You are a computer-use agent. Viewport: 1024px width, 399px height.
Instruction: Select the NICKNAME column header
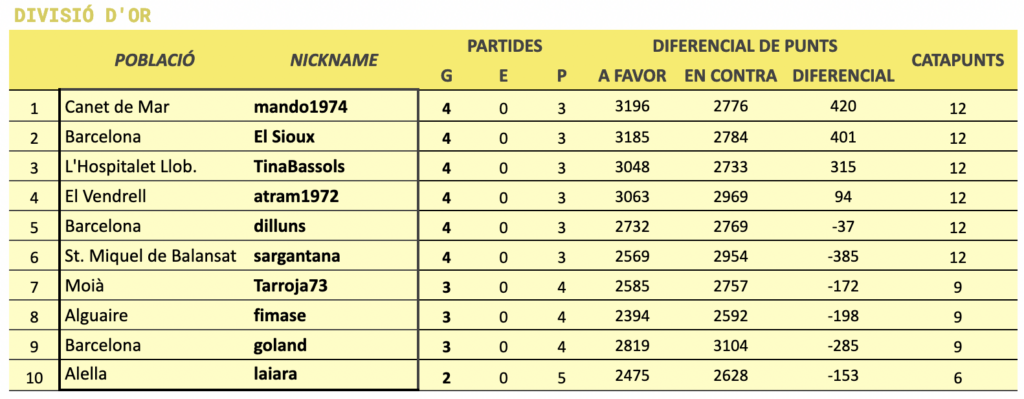pos(334,60)
